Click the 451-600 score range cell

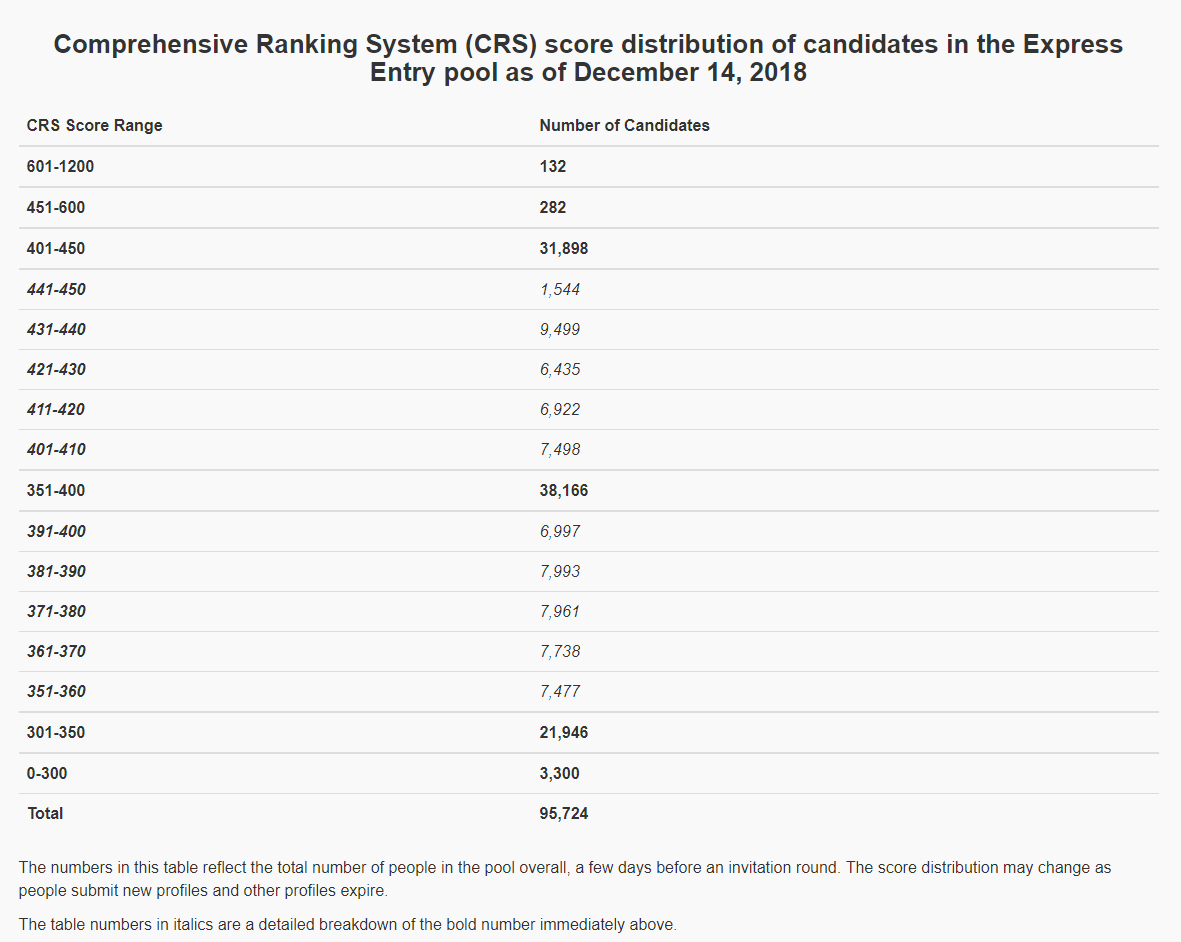coord(56,208)
